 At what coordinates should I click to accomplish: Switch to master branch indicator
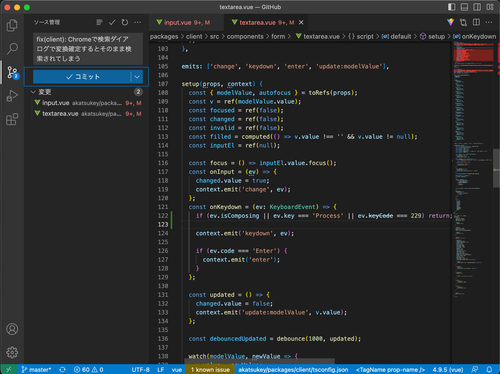pos(36,369)
